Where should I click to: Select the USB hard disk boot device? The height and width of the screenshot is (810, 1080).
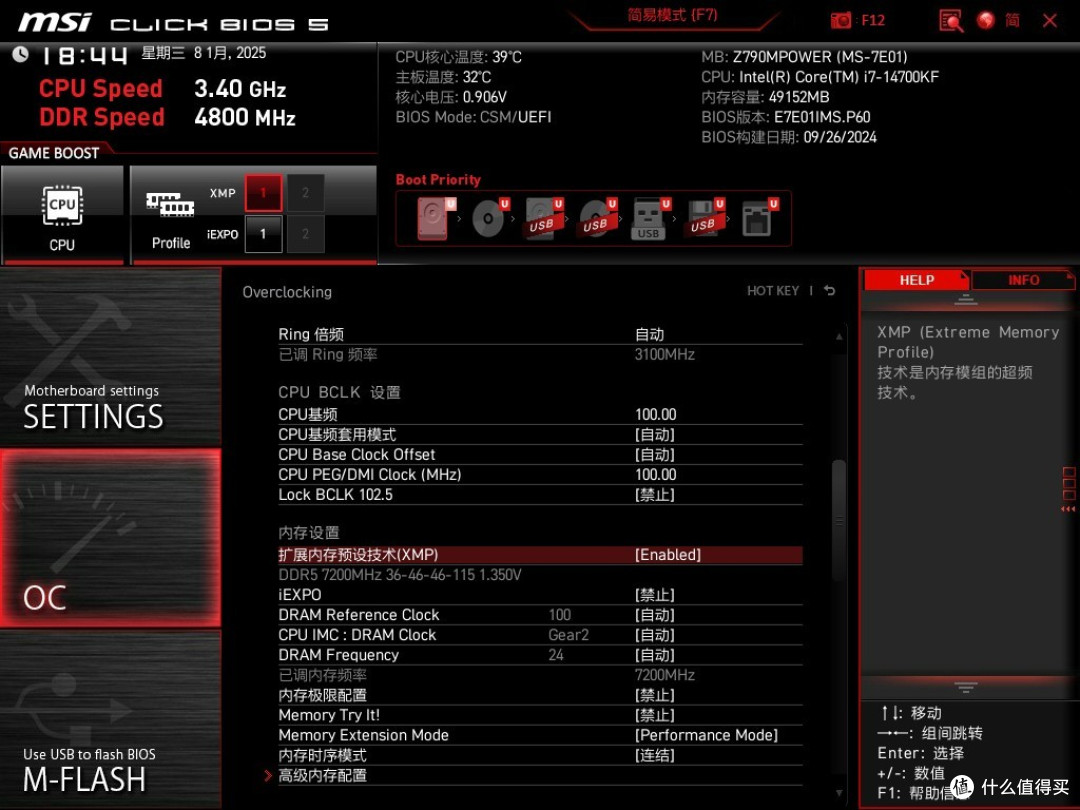(x=544, y=218)
